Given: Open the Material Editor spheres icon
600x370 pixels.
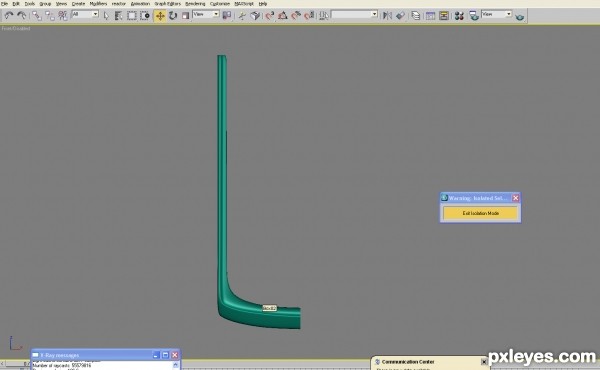Looking at the screenshot, I should pyautogui.click(x=459, y=16).
